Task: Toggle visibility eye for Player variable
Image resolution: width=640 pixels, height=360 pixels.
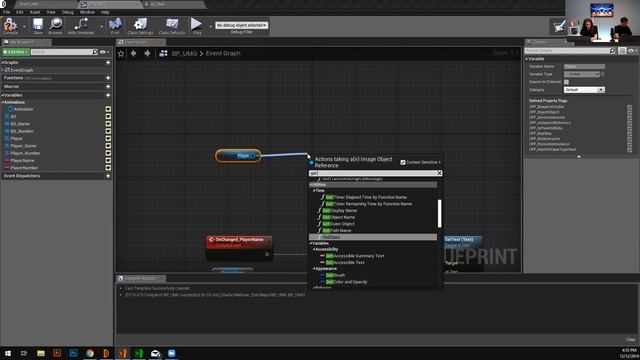Action: tap(108, 138)
